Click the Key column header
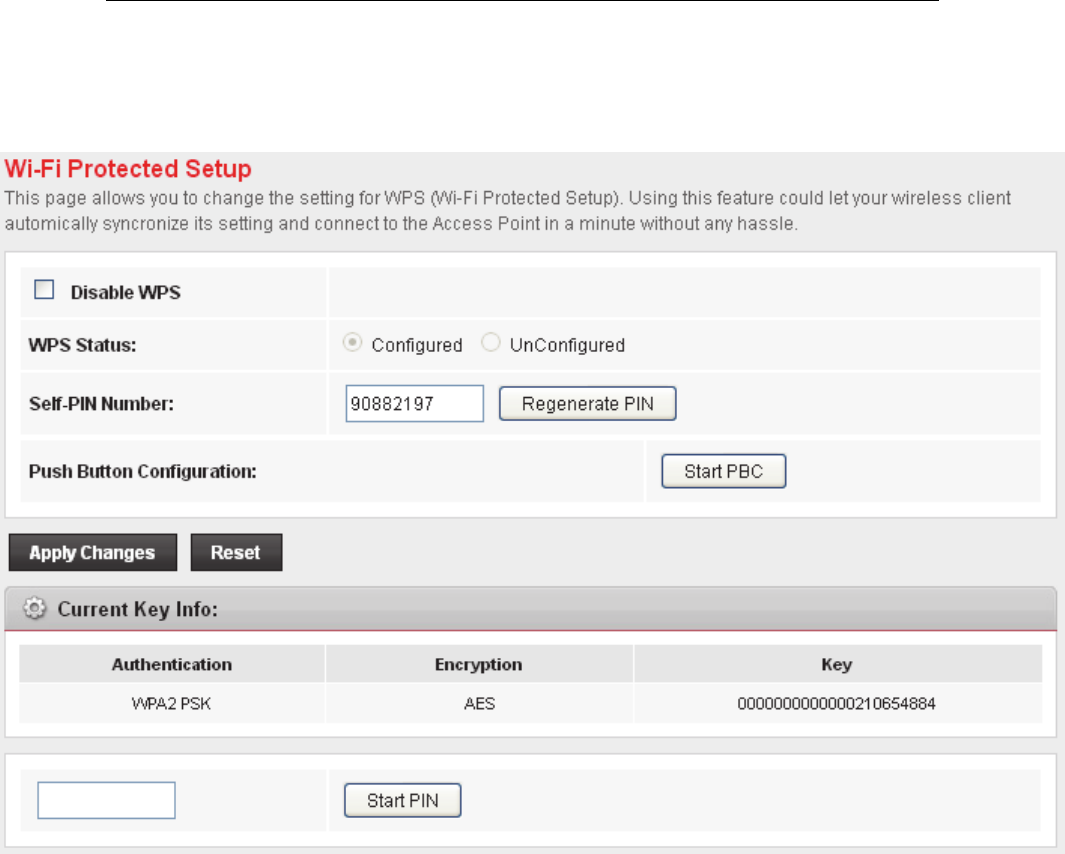 click(836, 664)
